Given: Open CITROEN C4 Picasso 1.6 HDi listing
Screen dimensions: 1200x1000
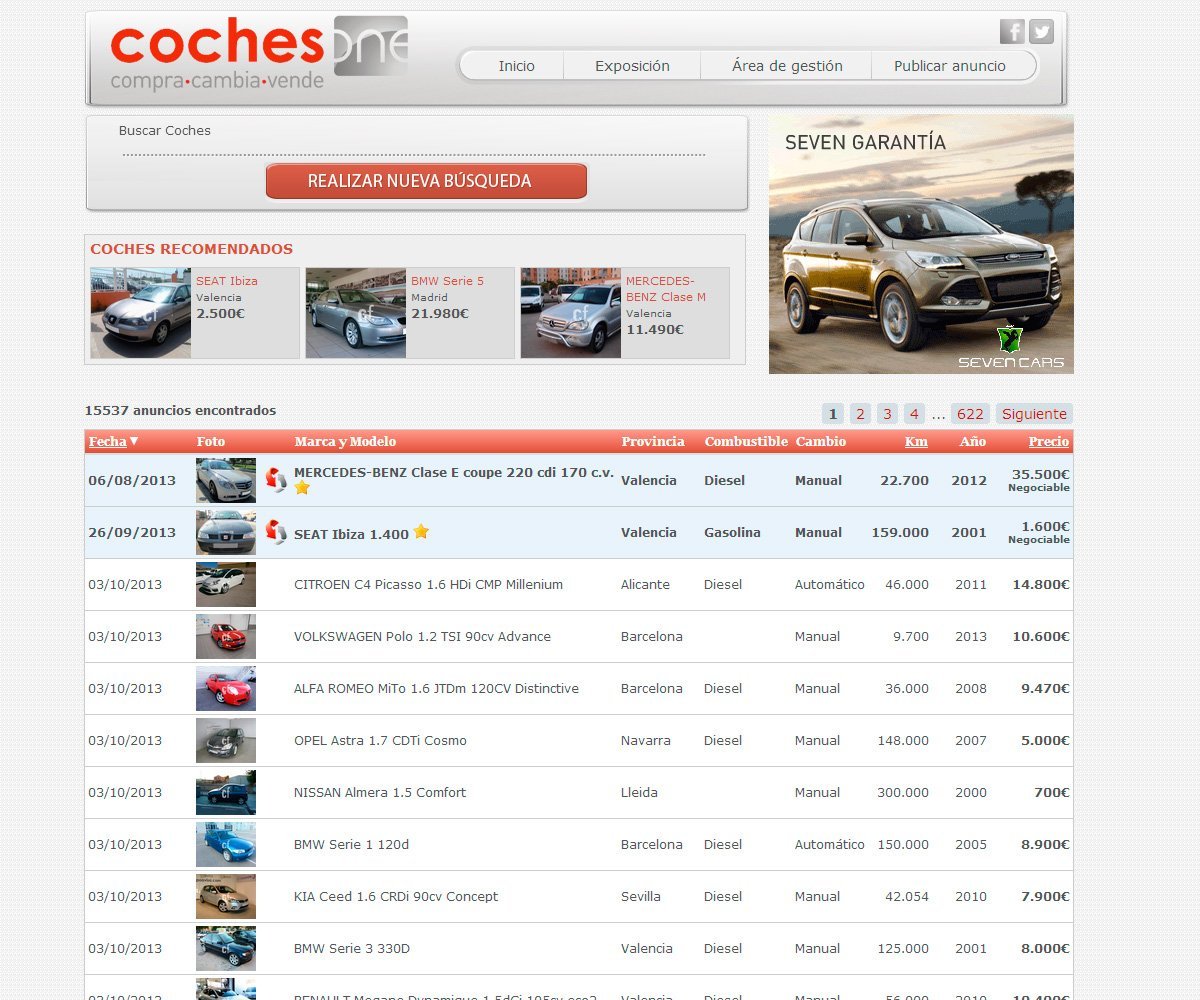Looking at the screenshot, I should pos(428,584).
